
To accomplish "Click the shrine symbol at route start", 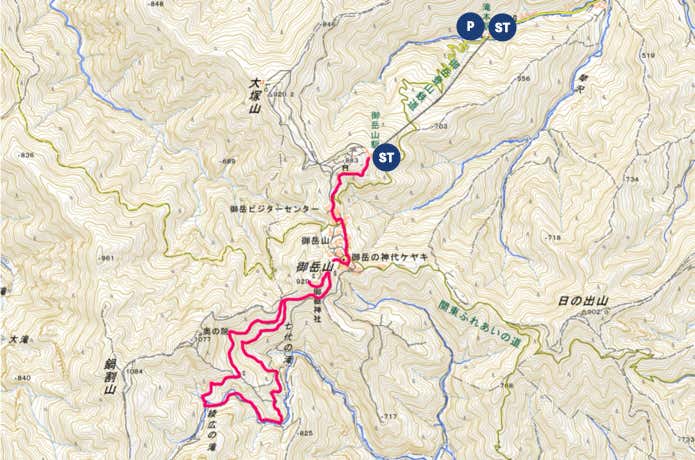I will 344,168.
